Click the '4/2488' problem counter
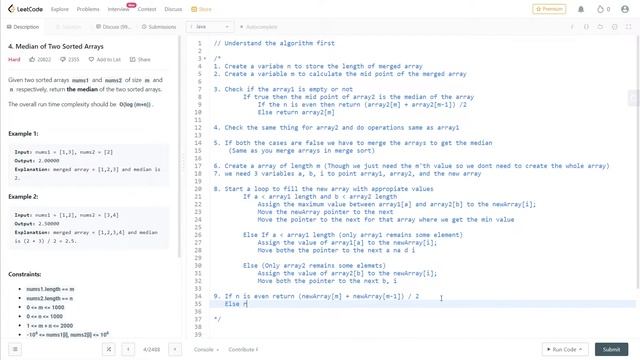The width and height of the screenshot is (640, 360). 151,349
